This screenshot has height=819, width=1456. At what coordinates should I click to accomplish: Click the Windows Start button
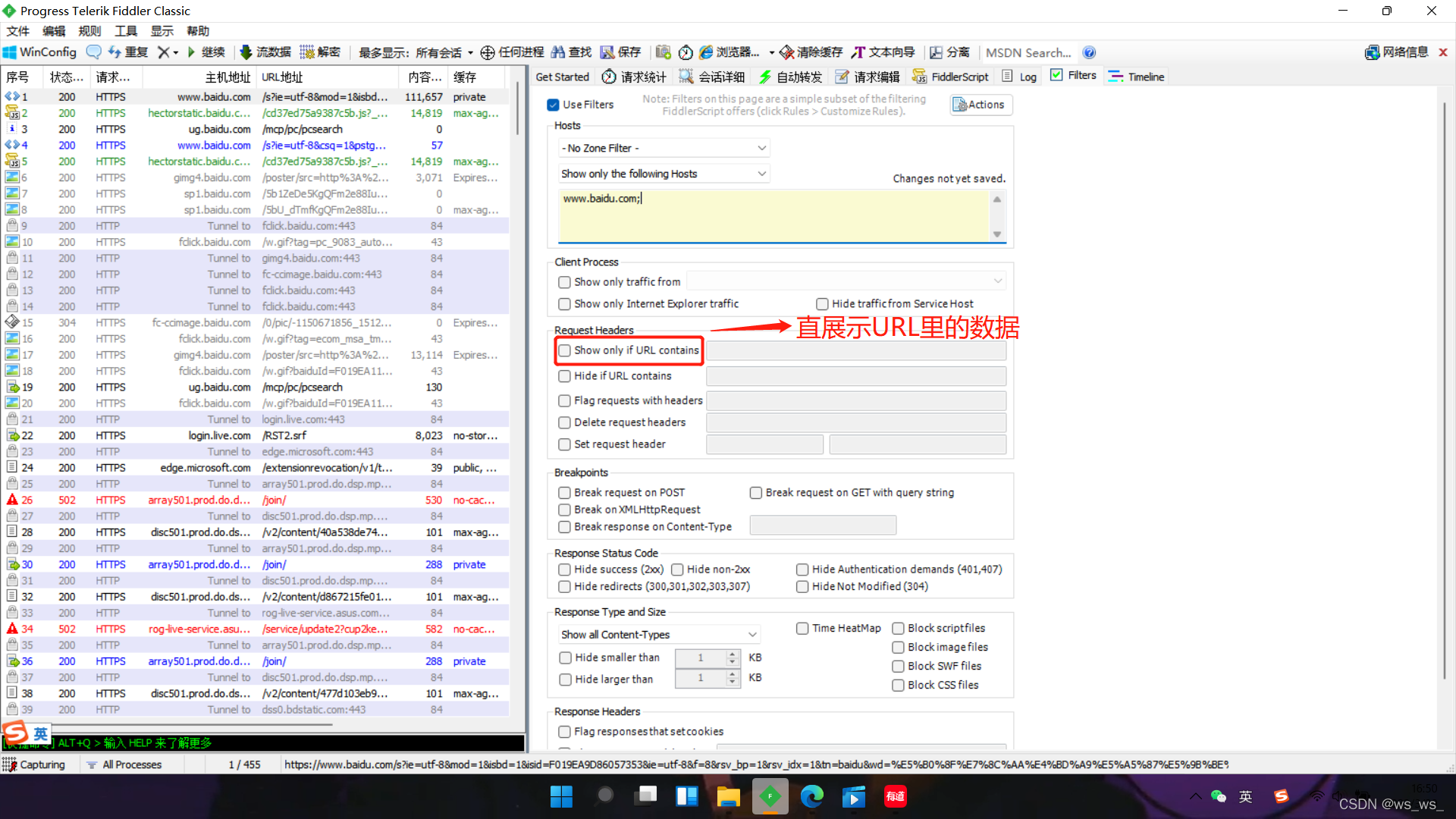pyautogui.click(x=561, y=796)
